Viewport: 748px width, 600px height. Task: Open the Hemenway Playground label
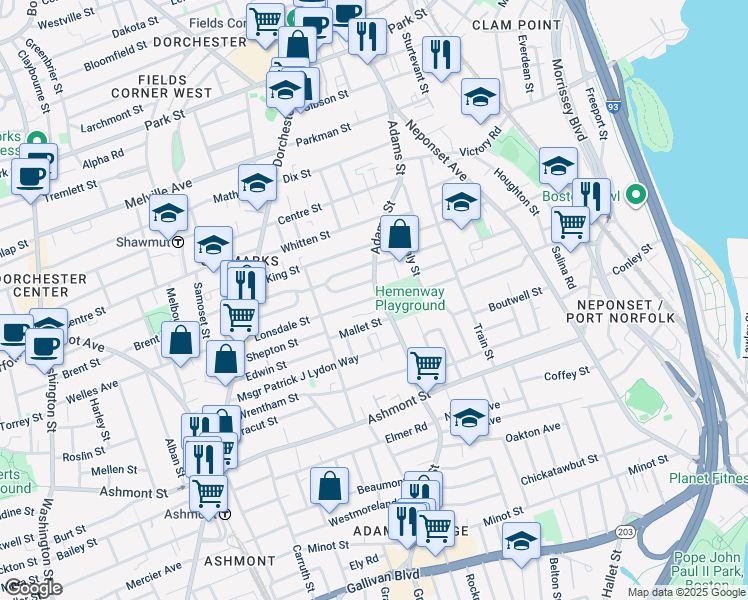coord(410,298)
